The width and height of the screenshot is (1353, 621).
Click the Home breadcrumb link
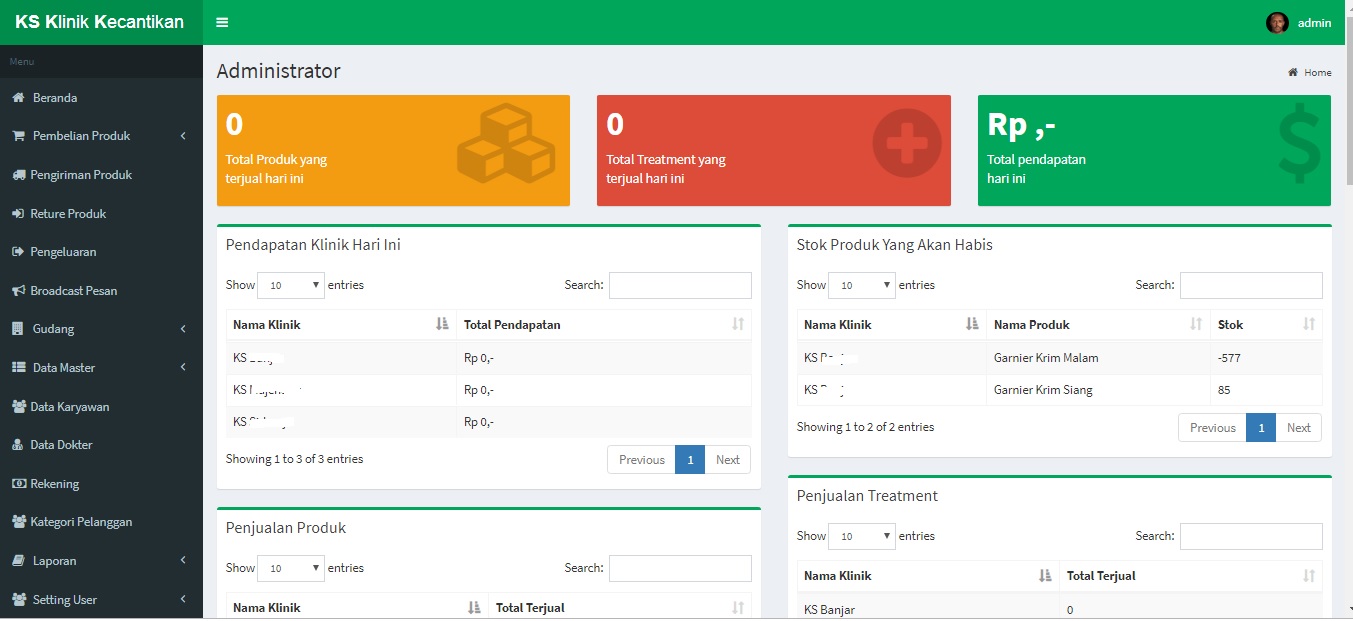pos(1317,72)
